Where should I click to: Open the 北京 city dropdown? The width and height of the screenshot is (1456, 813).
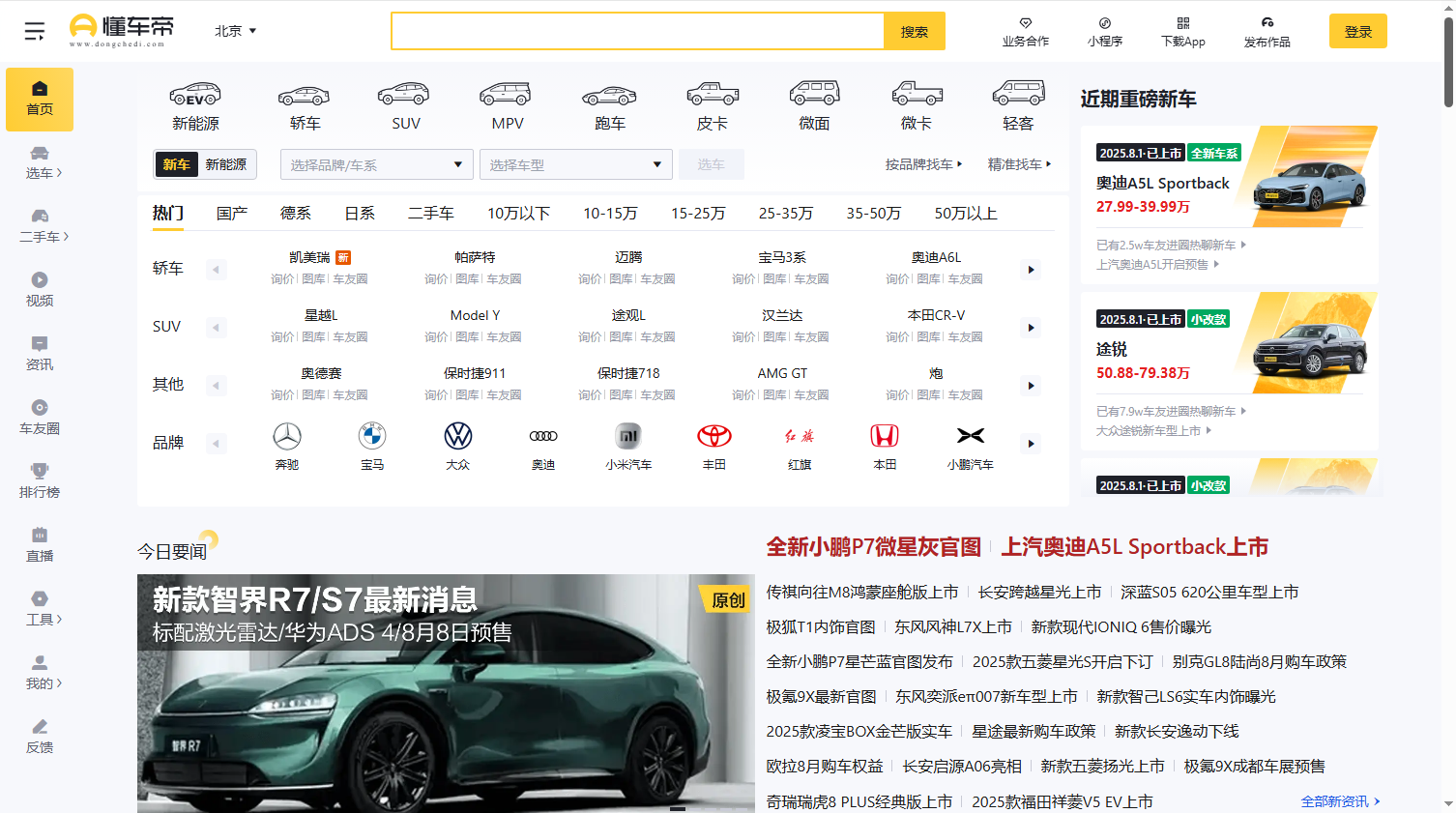click(x=236, y=31)
